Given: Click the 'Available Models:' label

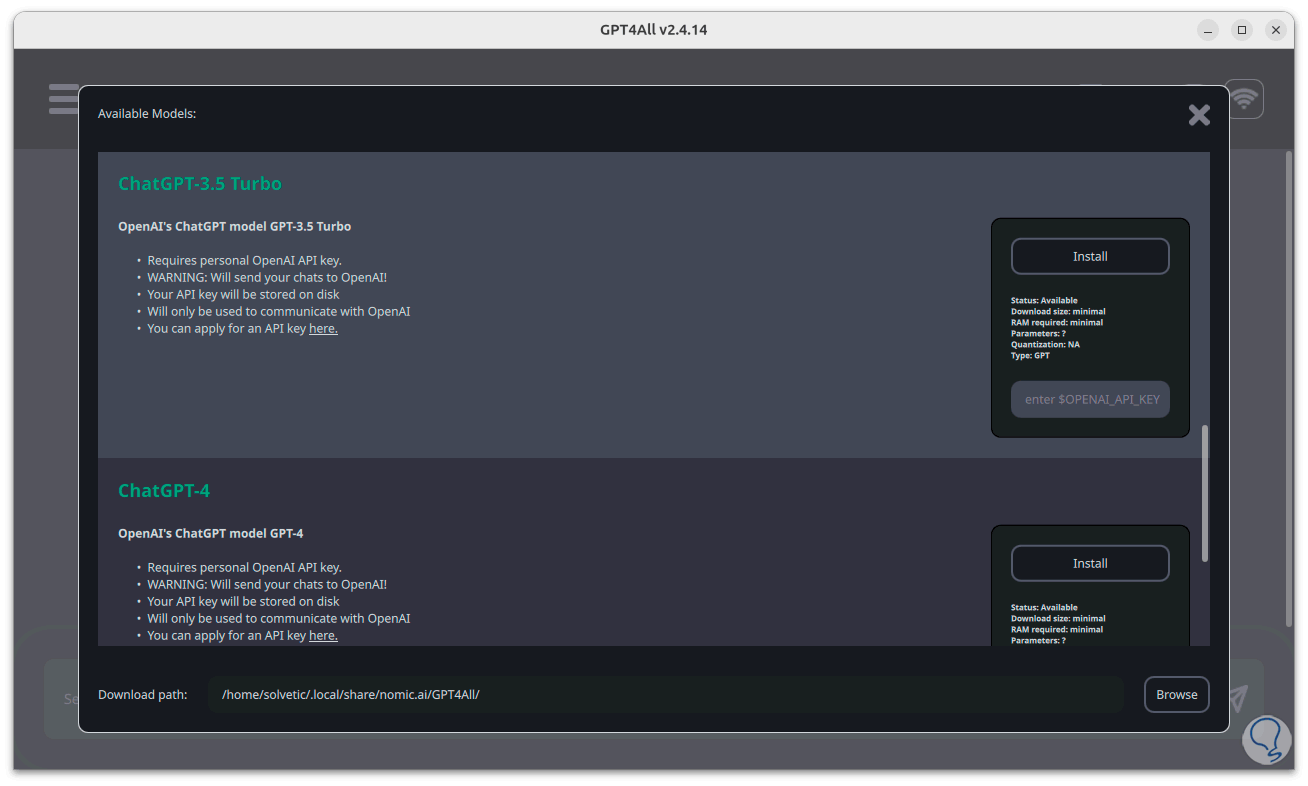Looking at the screenshot, I should [x=147, y=114].
